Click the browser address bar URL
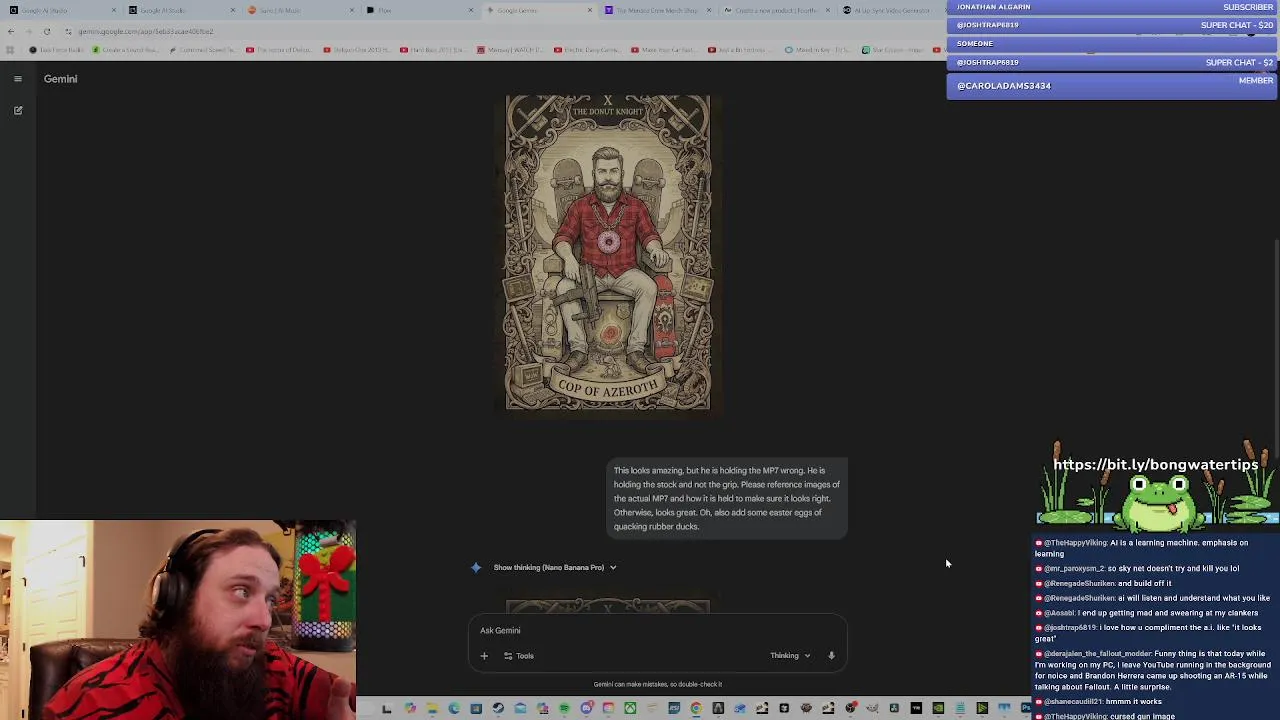This screenshot has width=1280, height=720. [145, 31]
